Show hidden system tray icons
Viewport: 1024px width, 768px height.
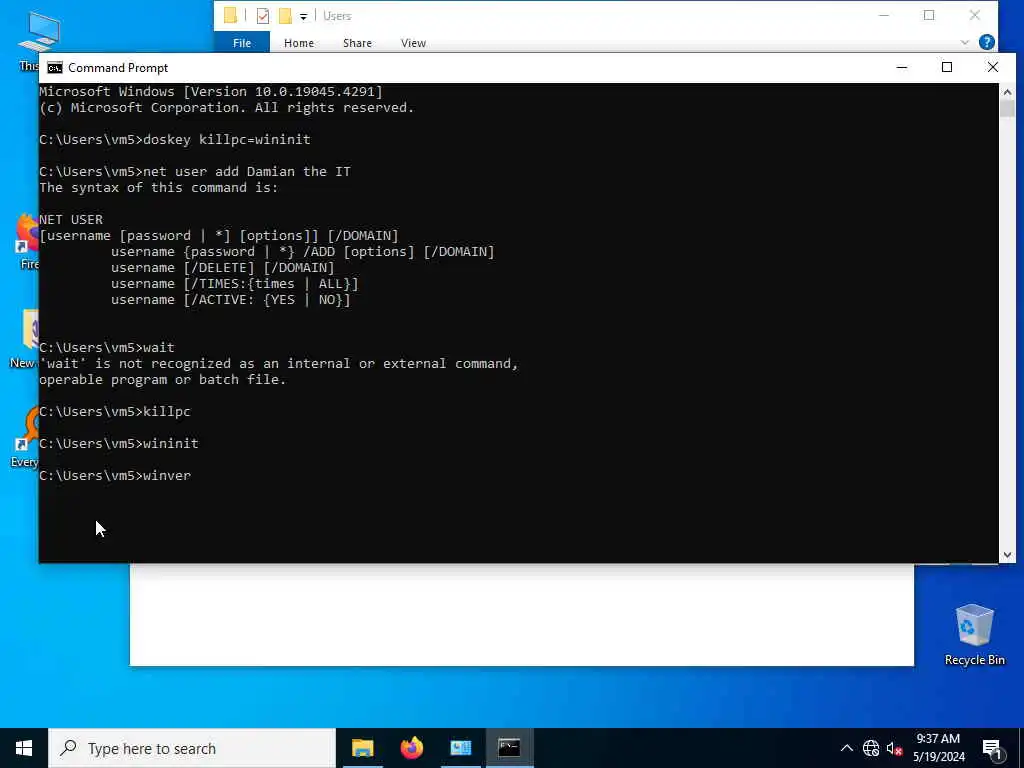click(x=846, y=748)
